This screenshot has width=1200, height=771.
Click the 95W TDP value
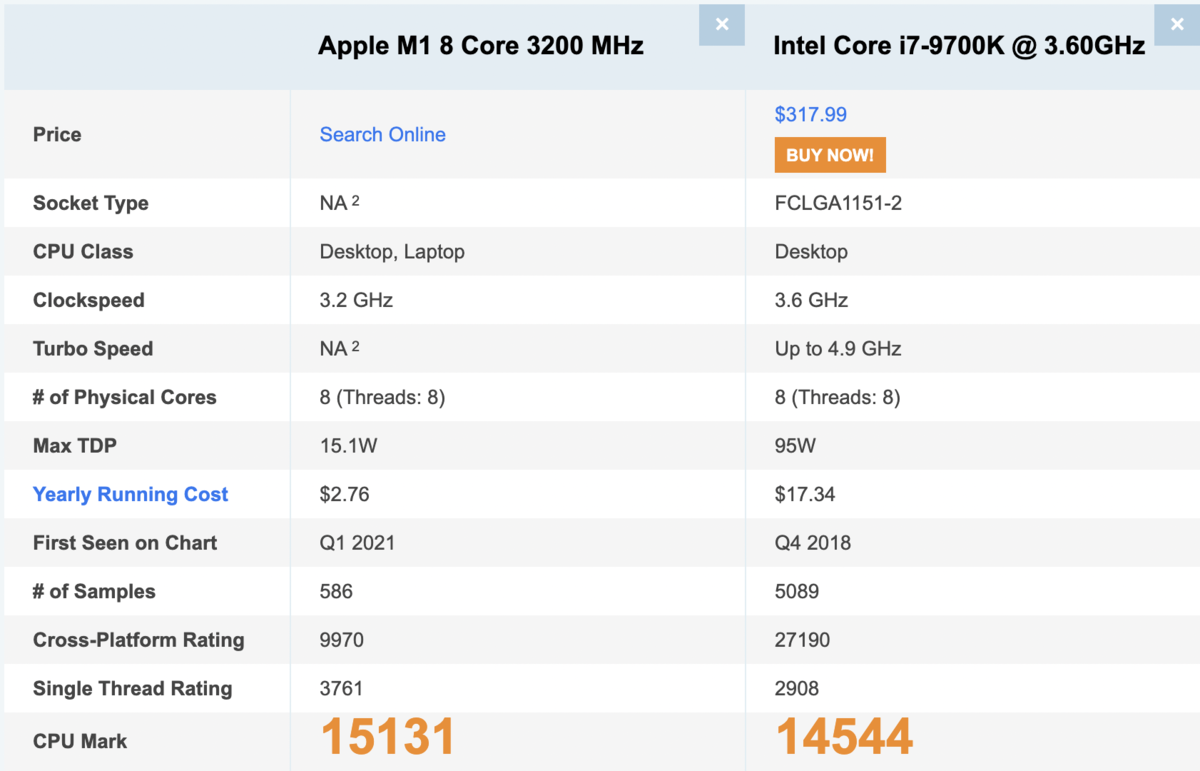(795, 446)
